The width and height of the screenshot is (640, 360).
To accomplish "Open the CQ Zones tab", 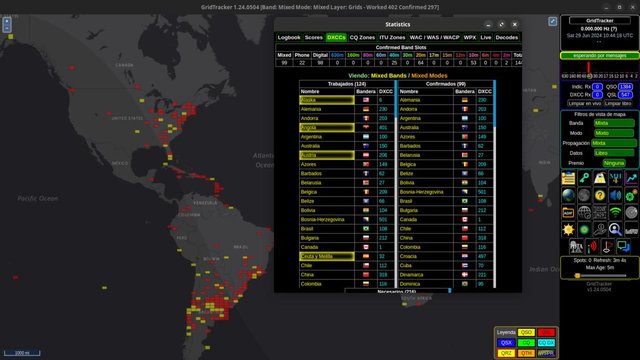I will (x=362, y=38).
